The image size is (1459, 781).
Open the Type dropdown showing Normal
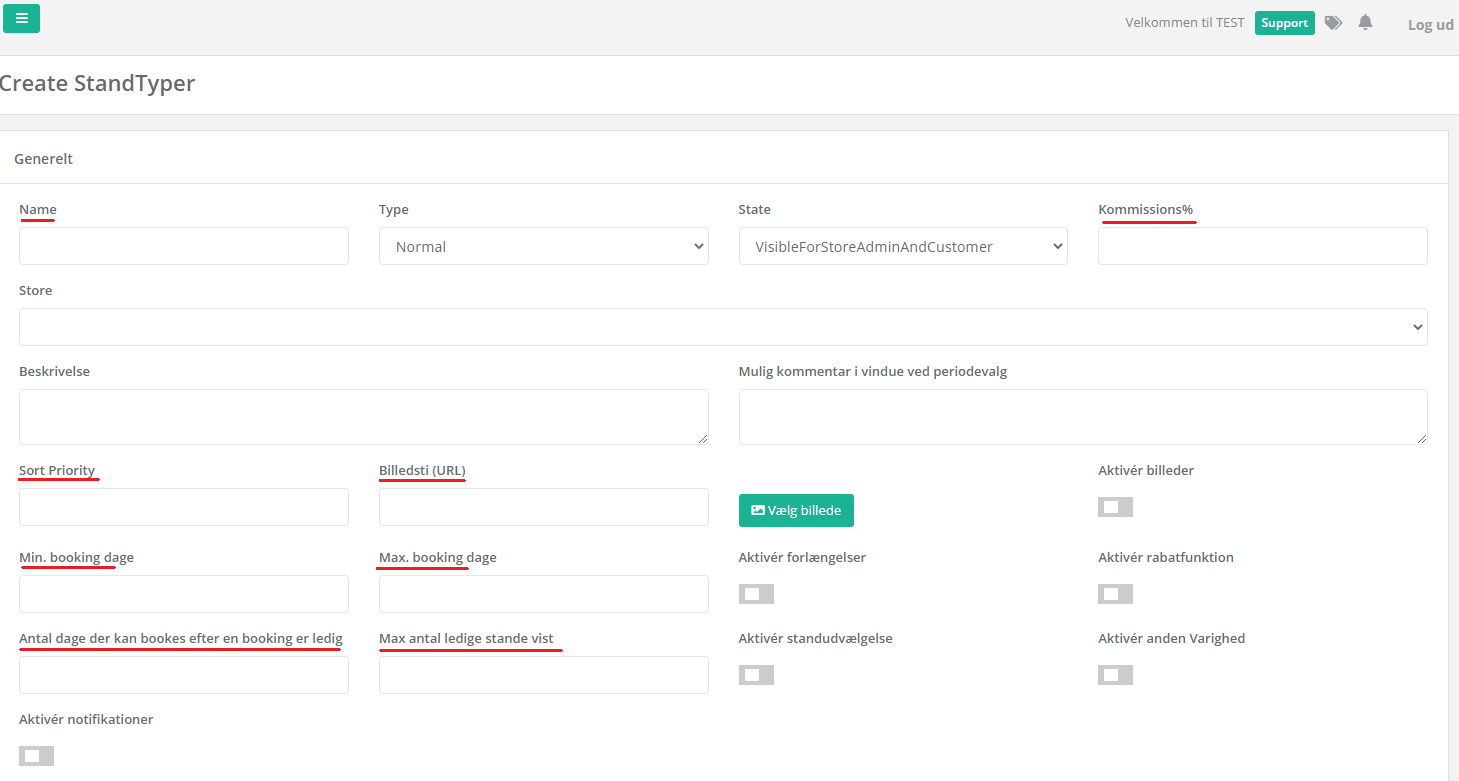click(543, 246)
